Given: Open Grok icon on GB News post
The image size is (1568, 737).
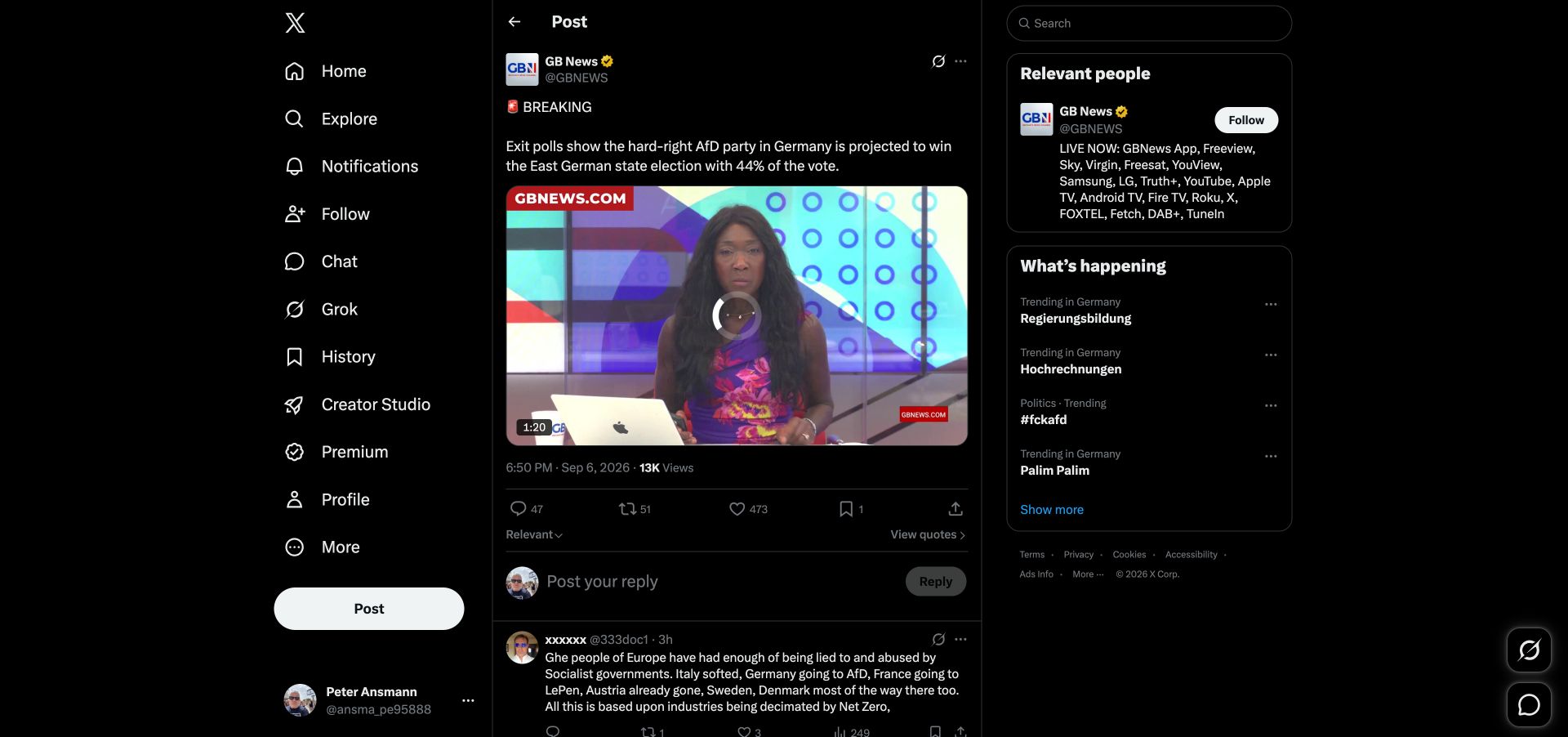Looking at the screenshot, I should click(x=938, y=61).
